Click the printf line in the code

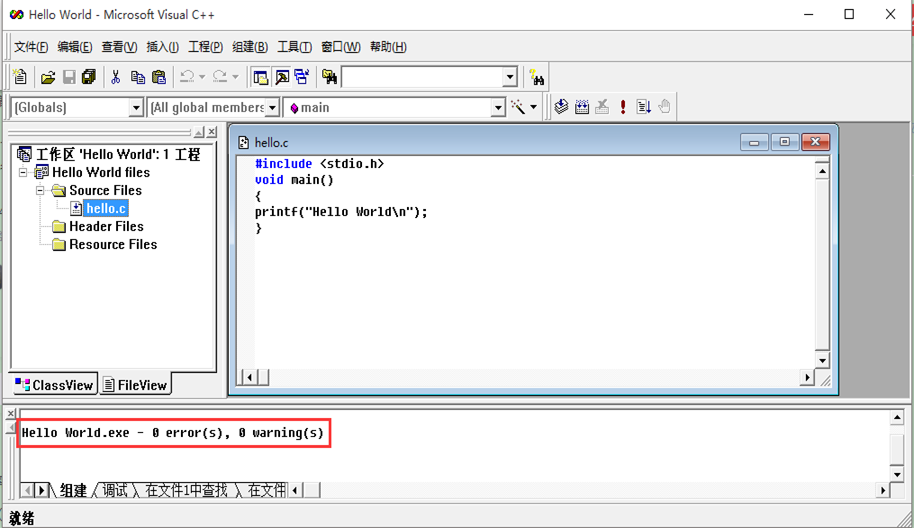tap(341, 212)
